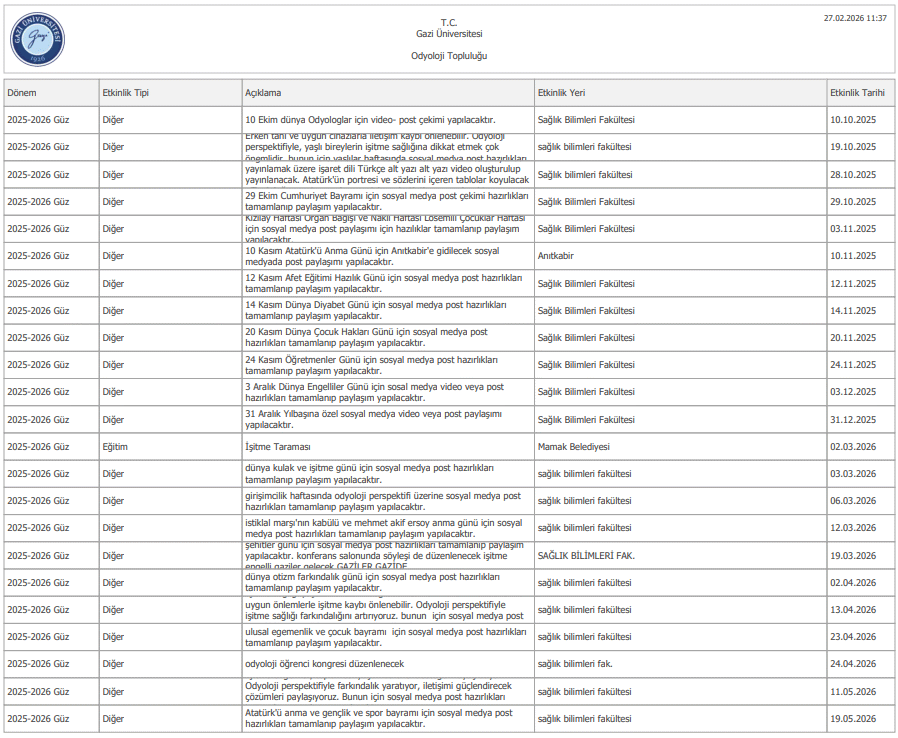
Task: Click the odyoloji öğrenci kongresi düzenlenecek description
Action: click(x=325, y=664)
